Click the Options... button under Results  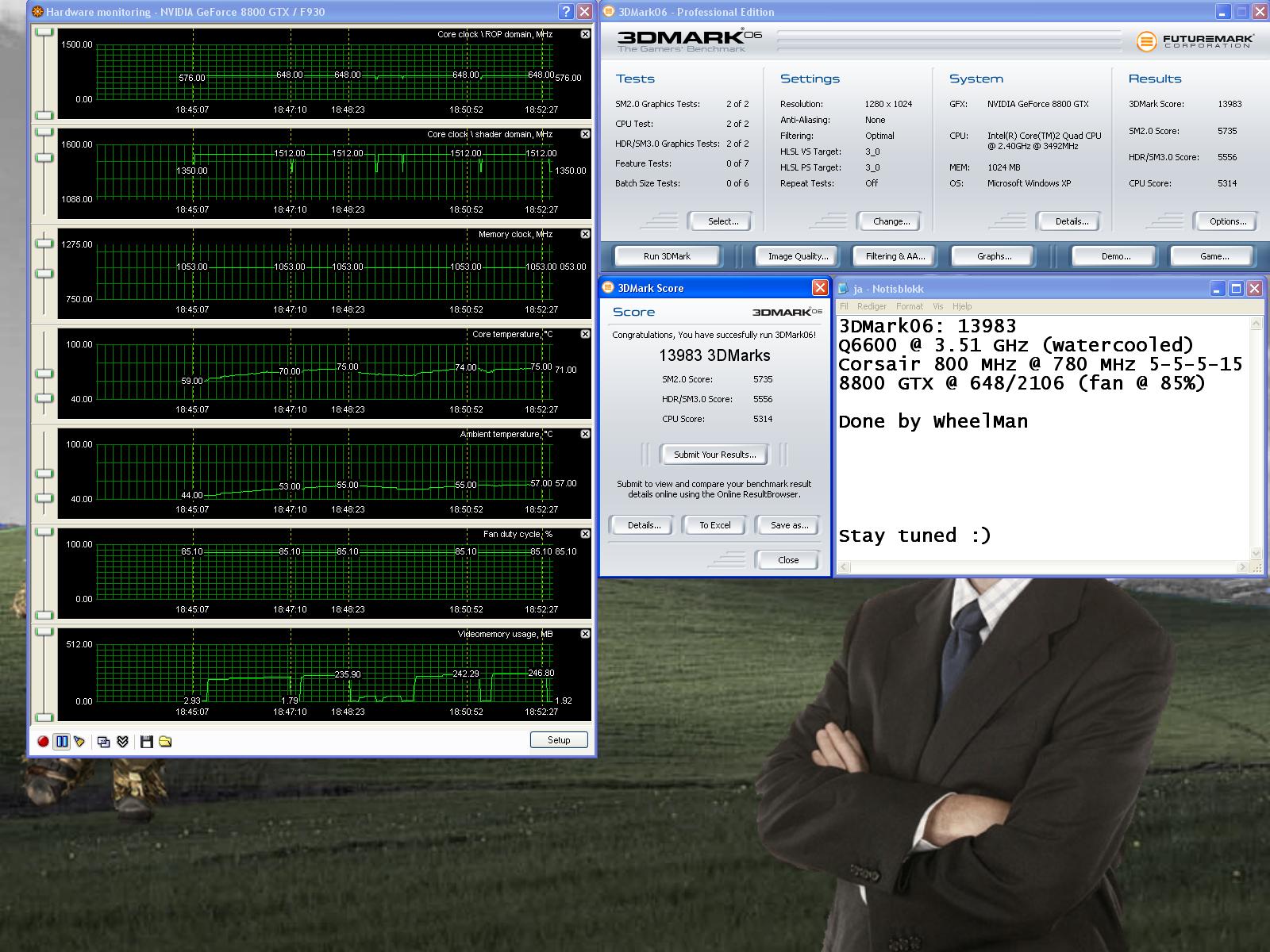click(1228, 221)
